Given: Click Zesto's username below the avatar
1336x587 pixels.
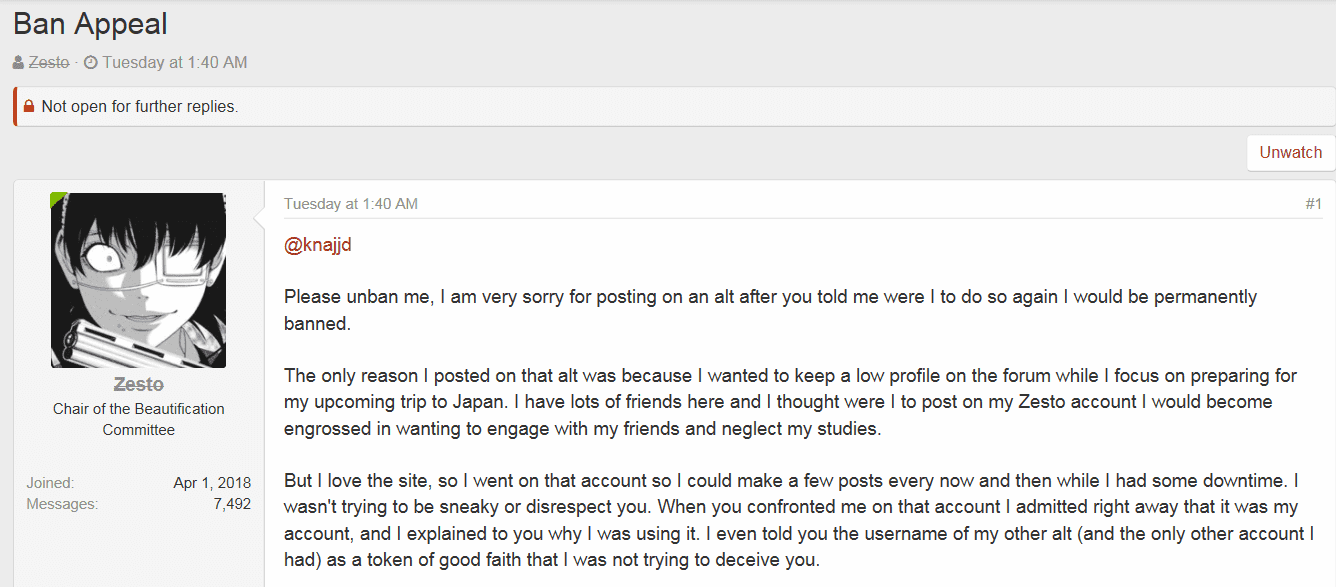Looking at the screenshot, I should tap(138, 384).
